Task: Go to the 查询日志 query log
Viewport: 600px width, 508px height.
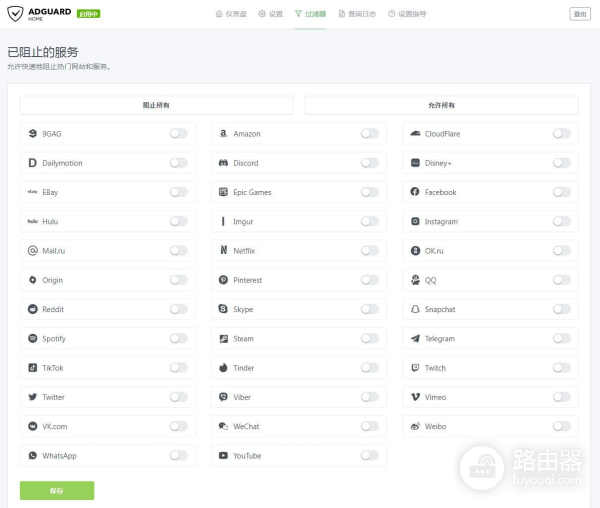Action: click(357, 14)
